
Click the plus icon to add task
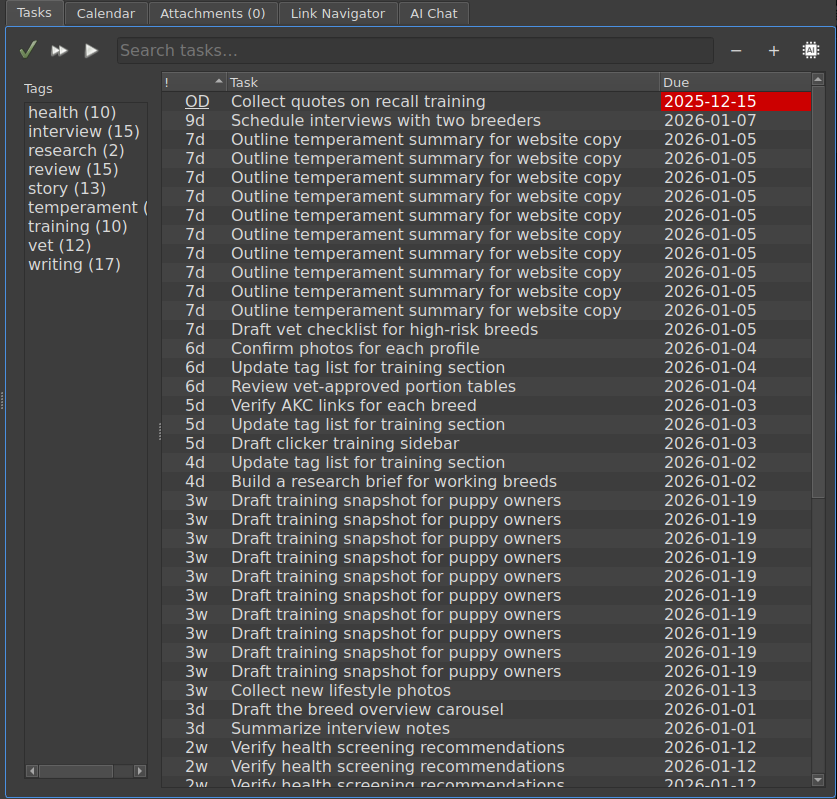(x=773, y=51)
